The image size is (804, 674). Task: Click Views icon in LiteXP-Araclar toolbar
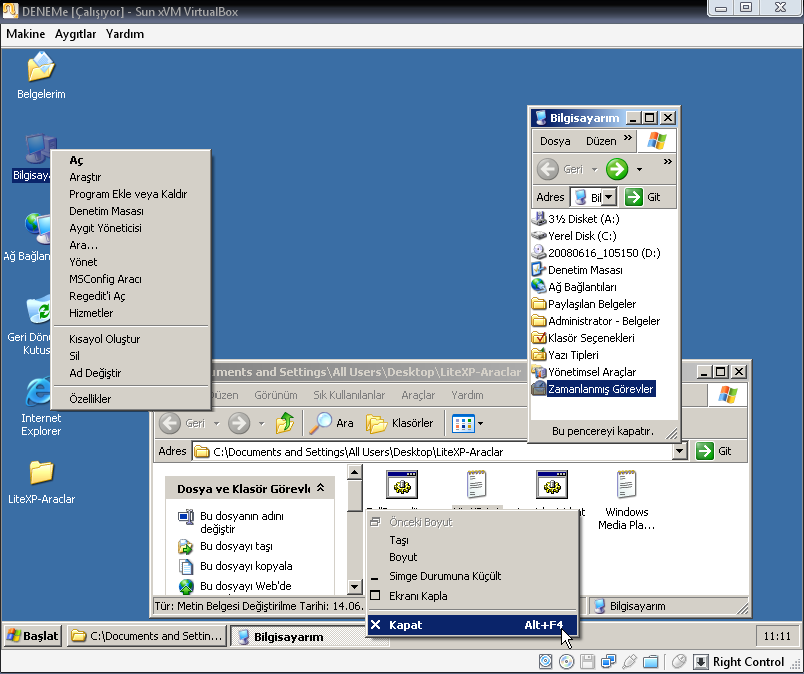pyautogui.click(x=463, y=423)
